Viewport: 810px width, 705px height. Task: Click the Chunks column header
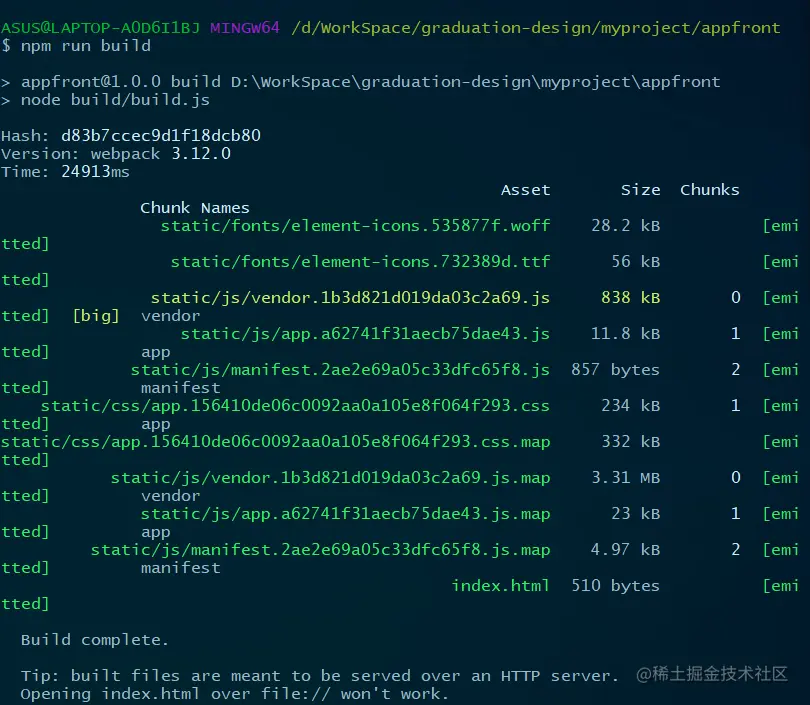[710, 190]
